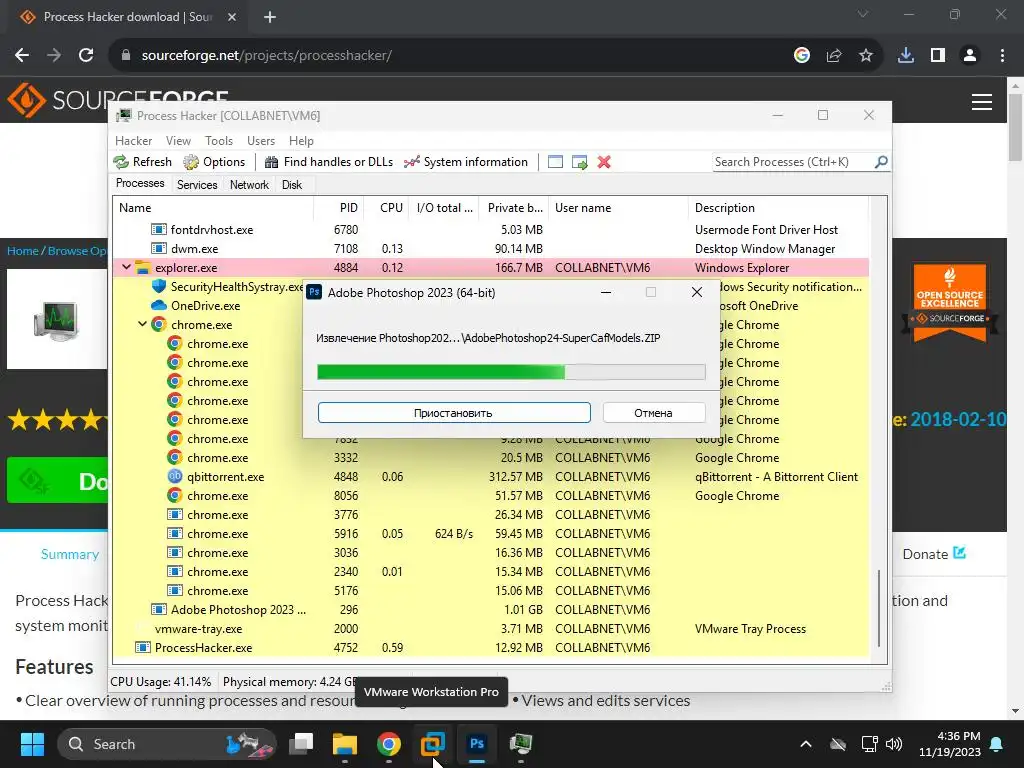Image resolution: width=1024 pixels, height=768 pixels.
Task: Select the Adobe Photoshop 2023 process row
Action: tap(491, 609)
